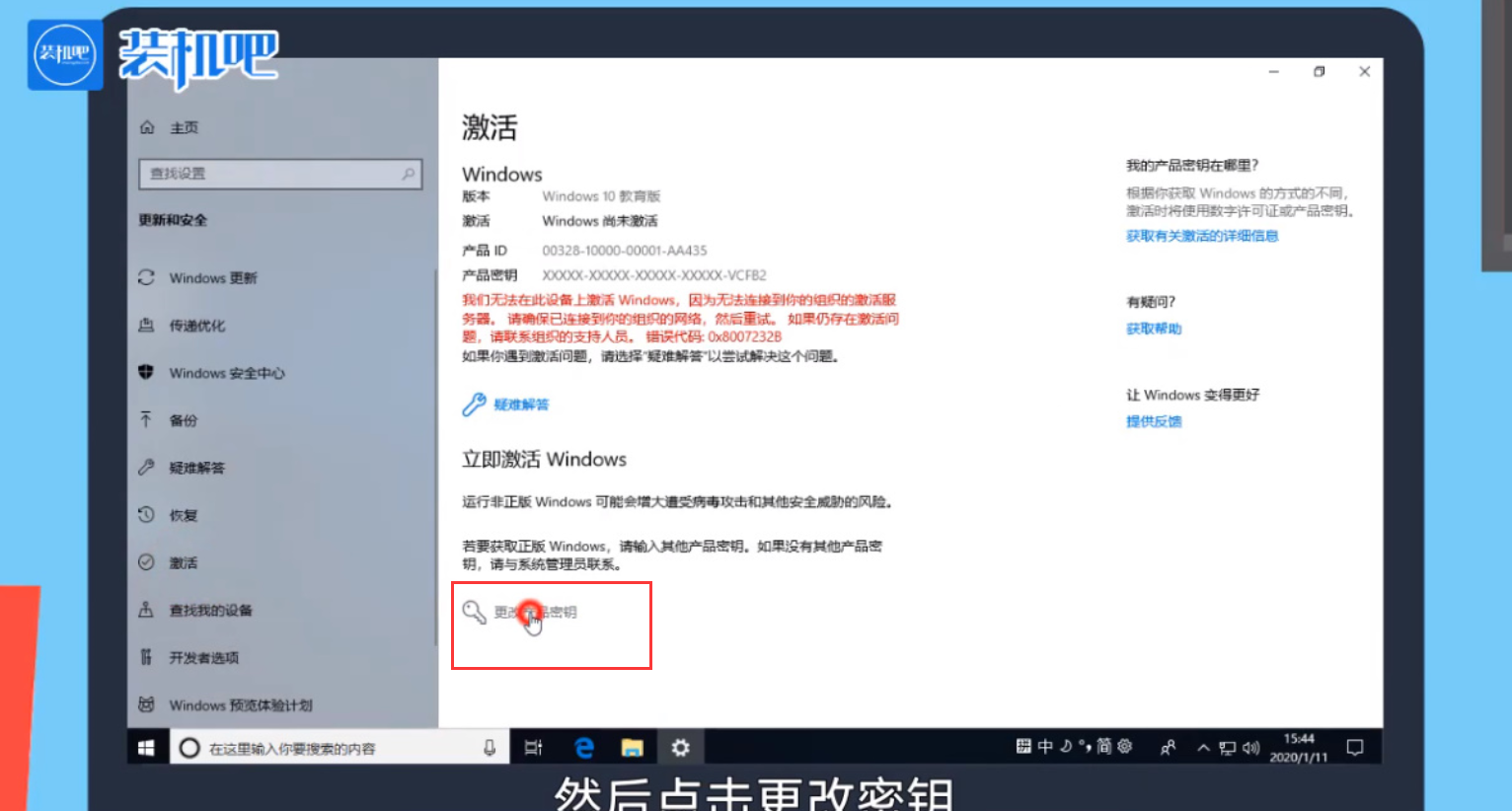
Task: Click the Windows 10 教育版 edition text
Action: coord(601,196)
